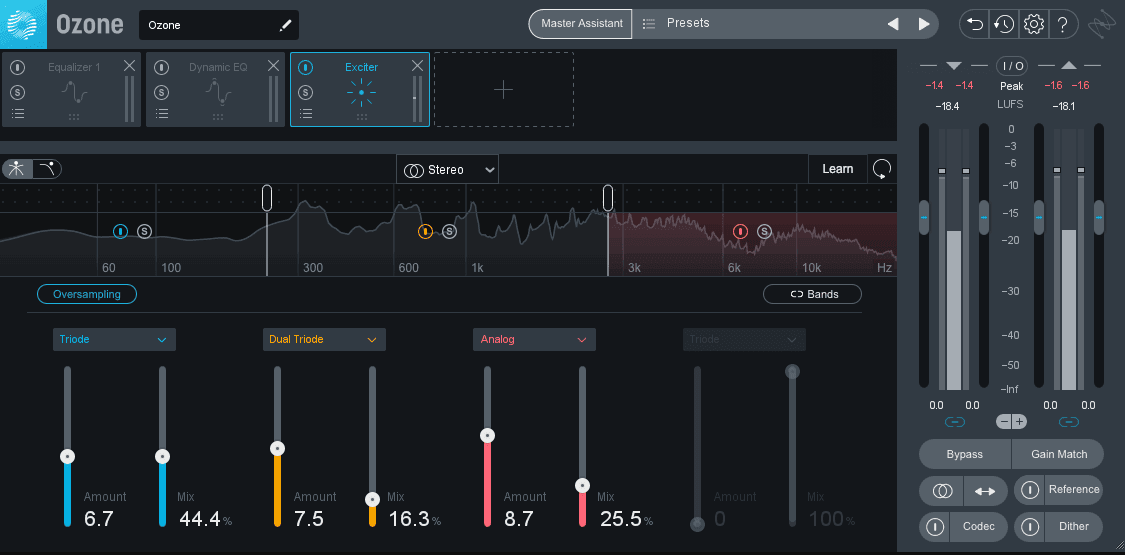Viewport: 1125px width, 555px height.
Task: Click the Undo icon
Action: [x=974, y=24]
